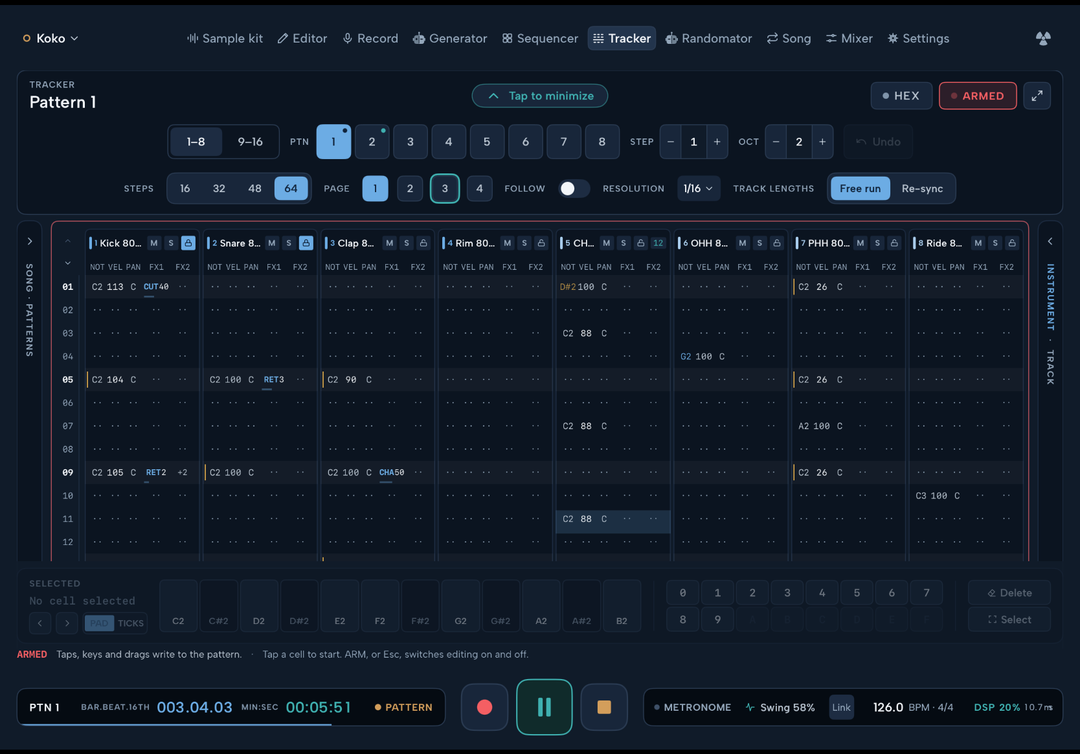This screenshot has width=1080, height=754.
Task: Open the Resolution 1/16 dropdown
Action: (698, 189)
